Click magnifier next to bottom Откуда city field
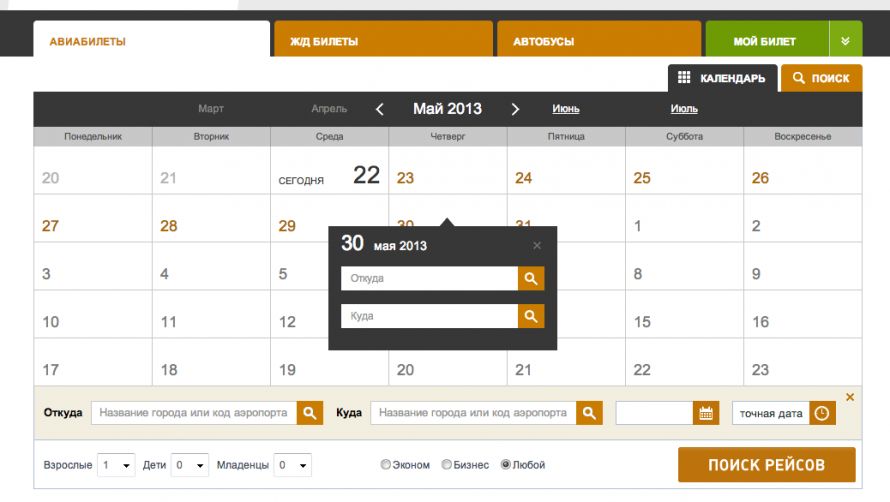The height and width of the screenshot is (502, 890). (310, 413)
